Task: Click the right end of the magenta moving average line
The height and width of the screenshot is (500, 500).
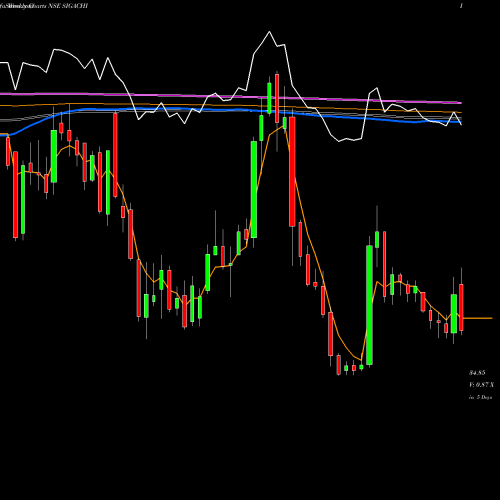Action: click(x=460, y=103)
